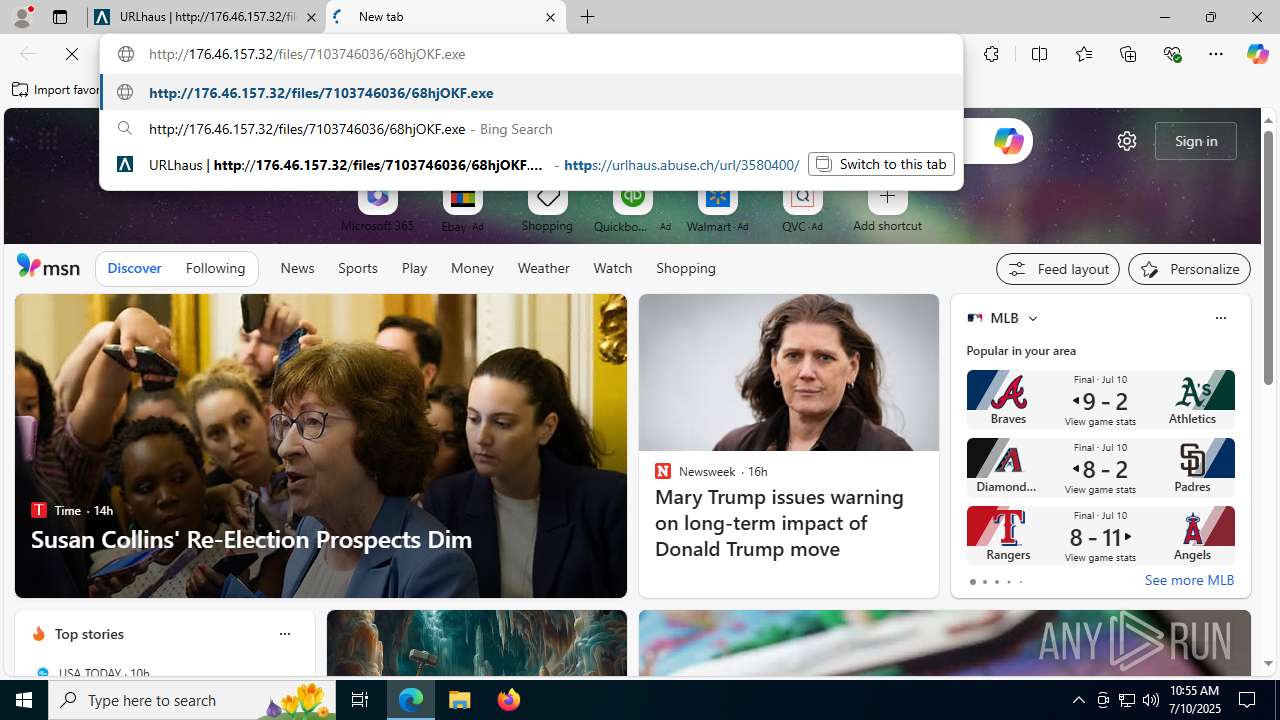1280x720 pixels.
Task: Click the Sign in button
Action: pyautogui.click(x=1196, y=141)
